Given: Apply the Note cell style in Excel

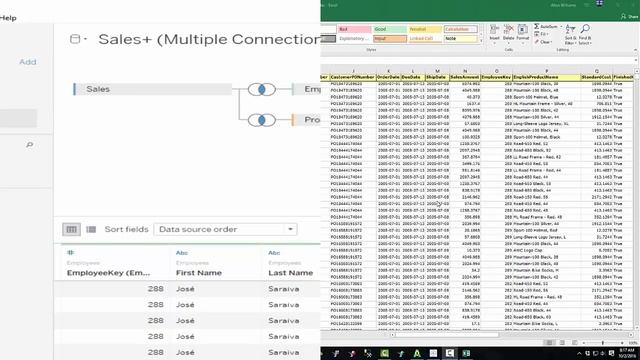Looking at the screenshot, I should coord(460,39).
